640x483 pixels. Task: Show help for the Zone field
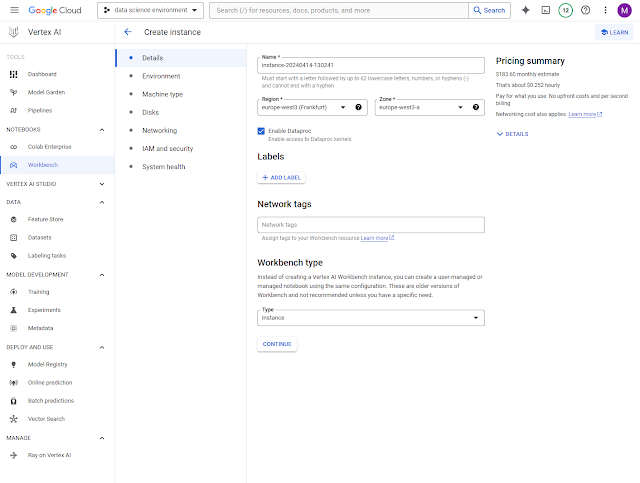coord(476,107)
